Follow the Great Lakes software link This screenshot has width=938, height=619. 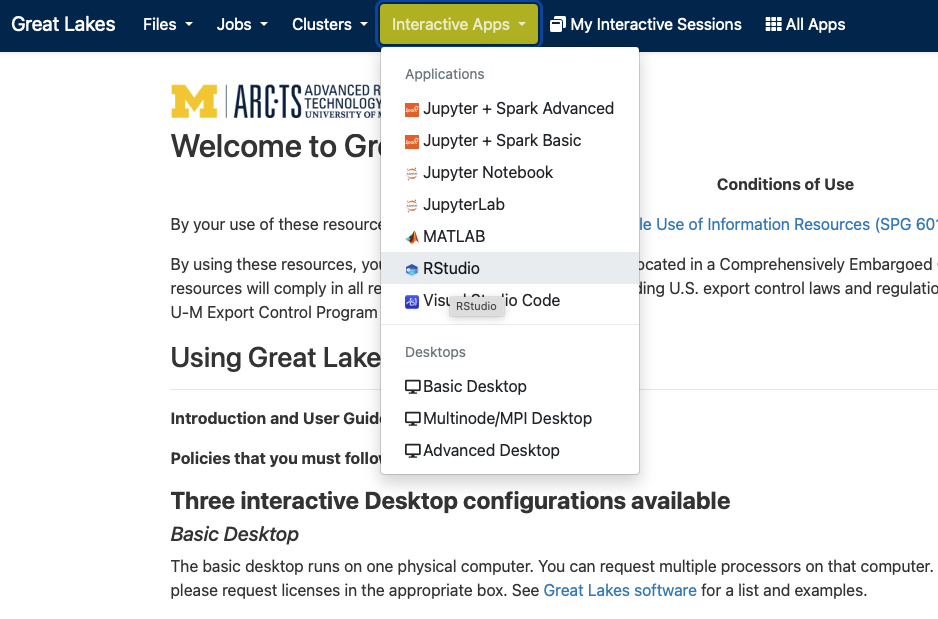point(620,590)
